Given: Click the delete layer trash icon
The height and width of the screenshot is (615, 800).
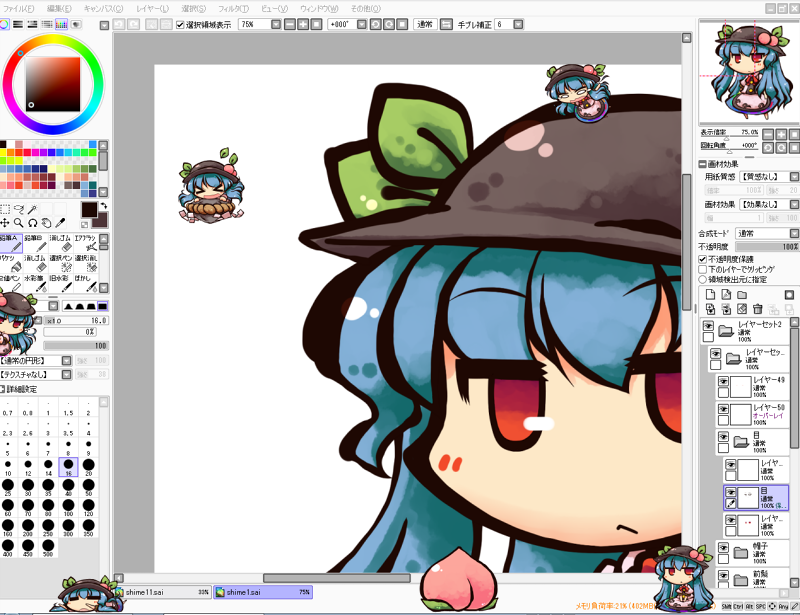Looking at the screenshot, I should tap(757, 309).
